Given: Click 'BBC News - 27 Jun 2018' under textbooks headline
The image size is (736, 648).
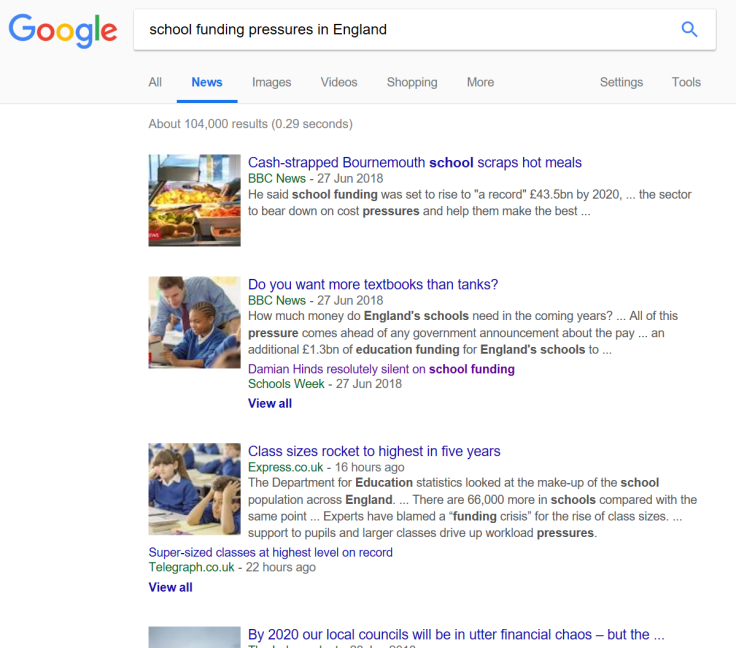Looking at the screenshot, I should 315,300.
